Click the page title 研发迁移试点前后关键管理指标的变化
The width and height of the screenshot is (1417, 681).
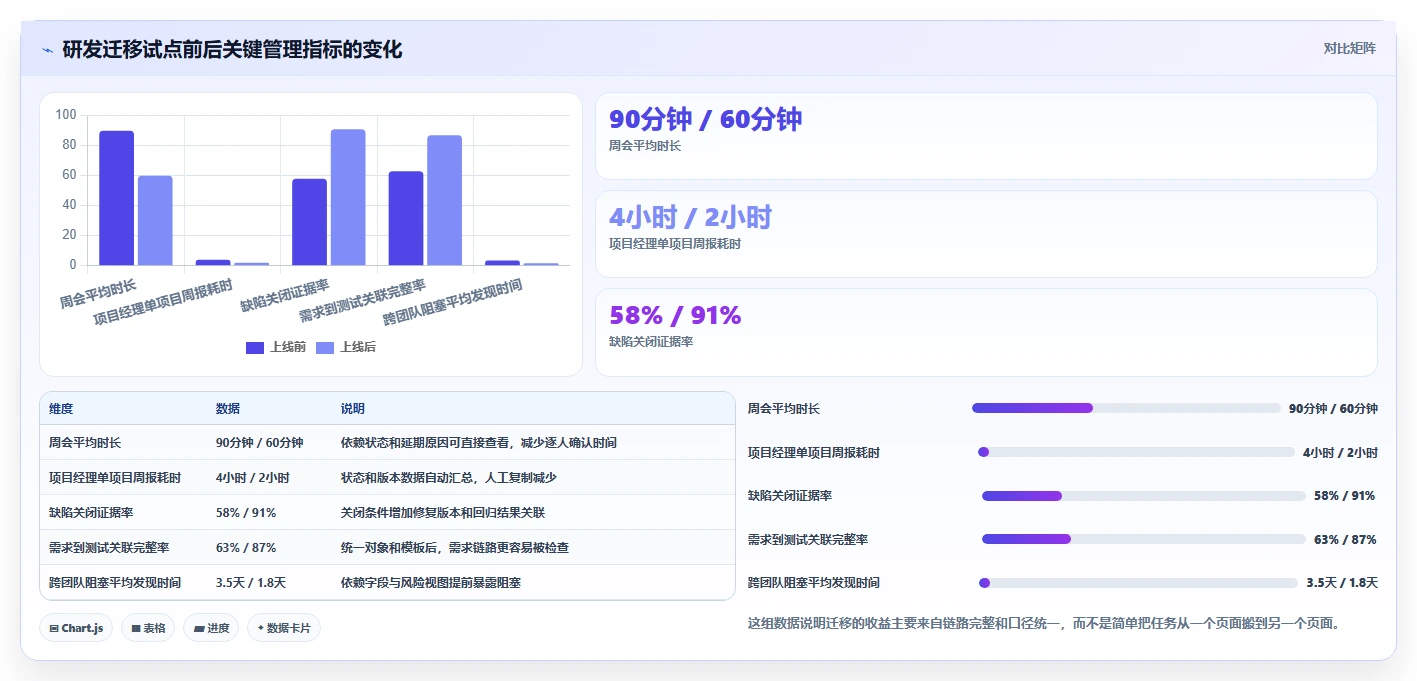[232, 50]
